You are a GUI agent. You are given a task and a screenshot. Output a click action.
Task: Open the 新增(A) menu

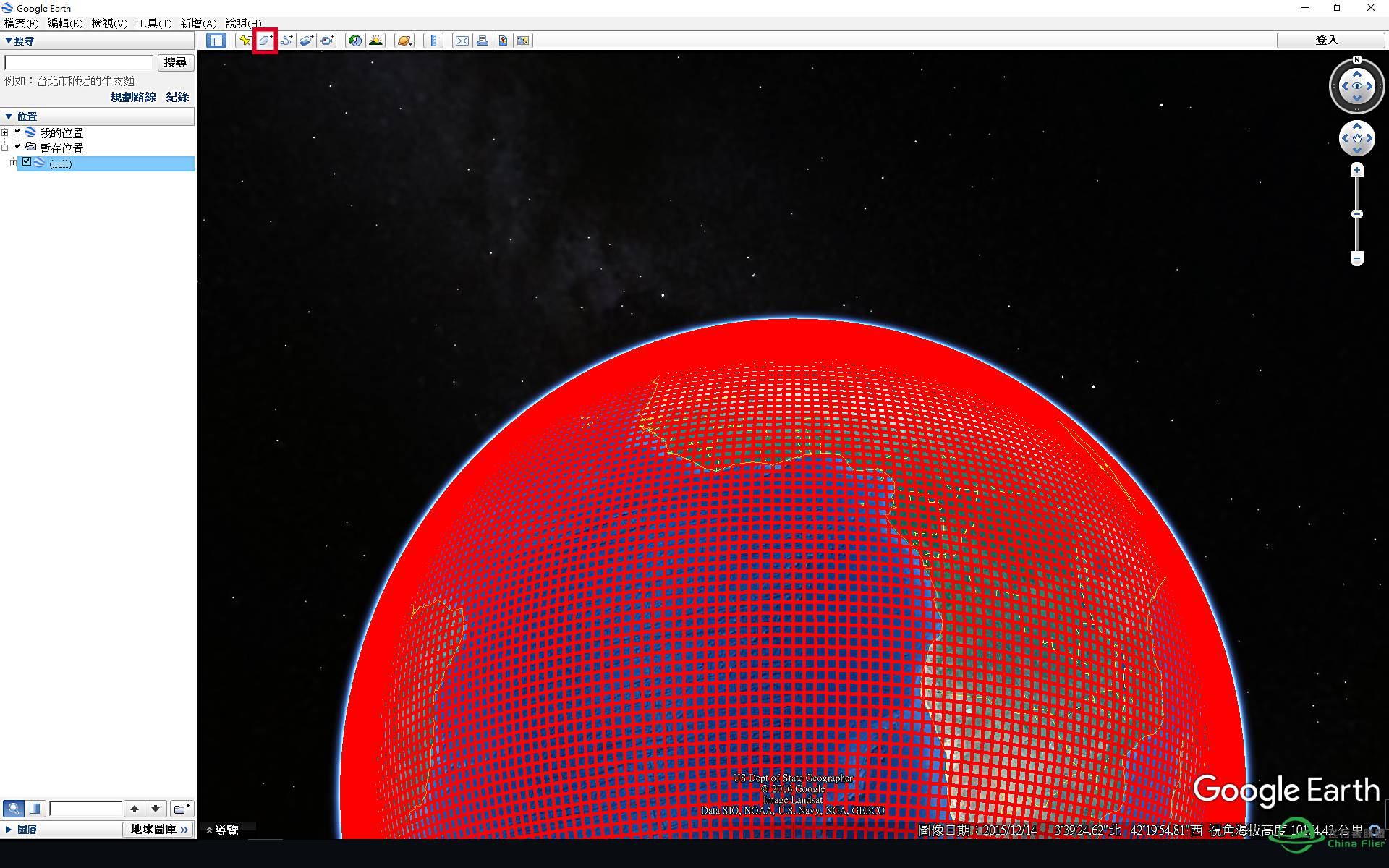(198, 23)
